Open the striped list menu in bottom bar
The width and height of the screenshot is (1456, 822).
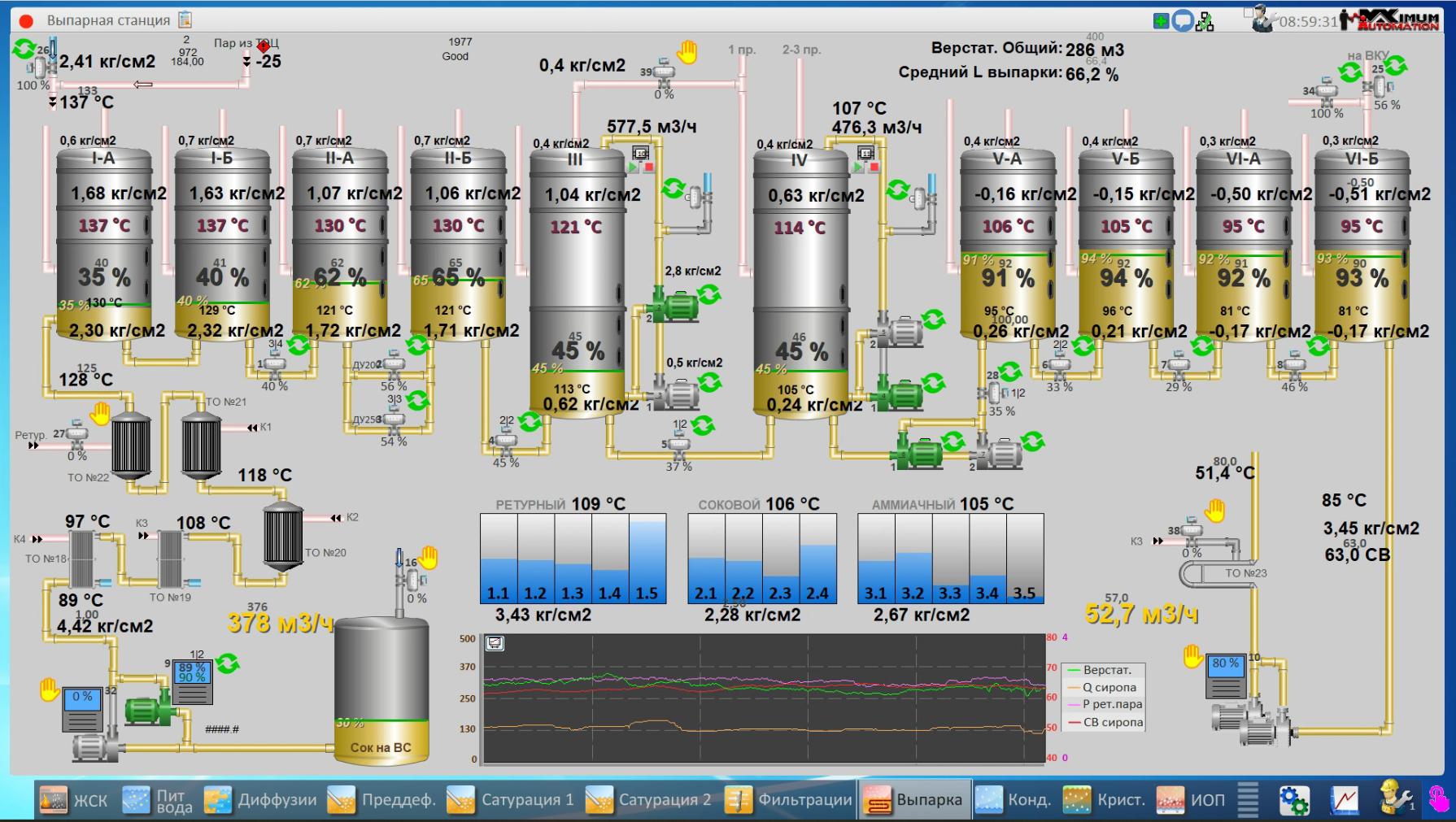click(x=1248, y=800)
